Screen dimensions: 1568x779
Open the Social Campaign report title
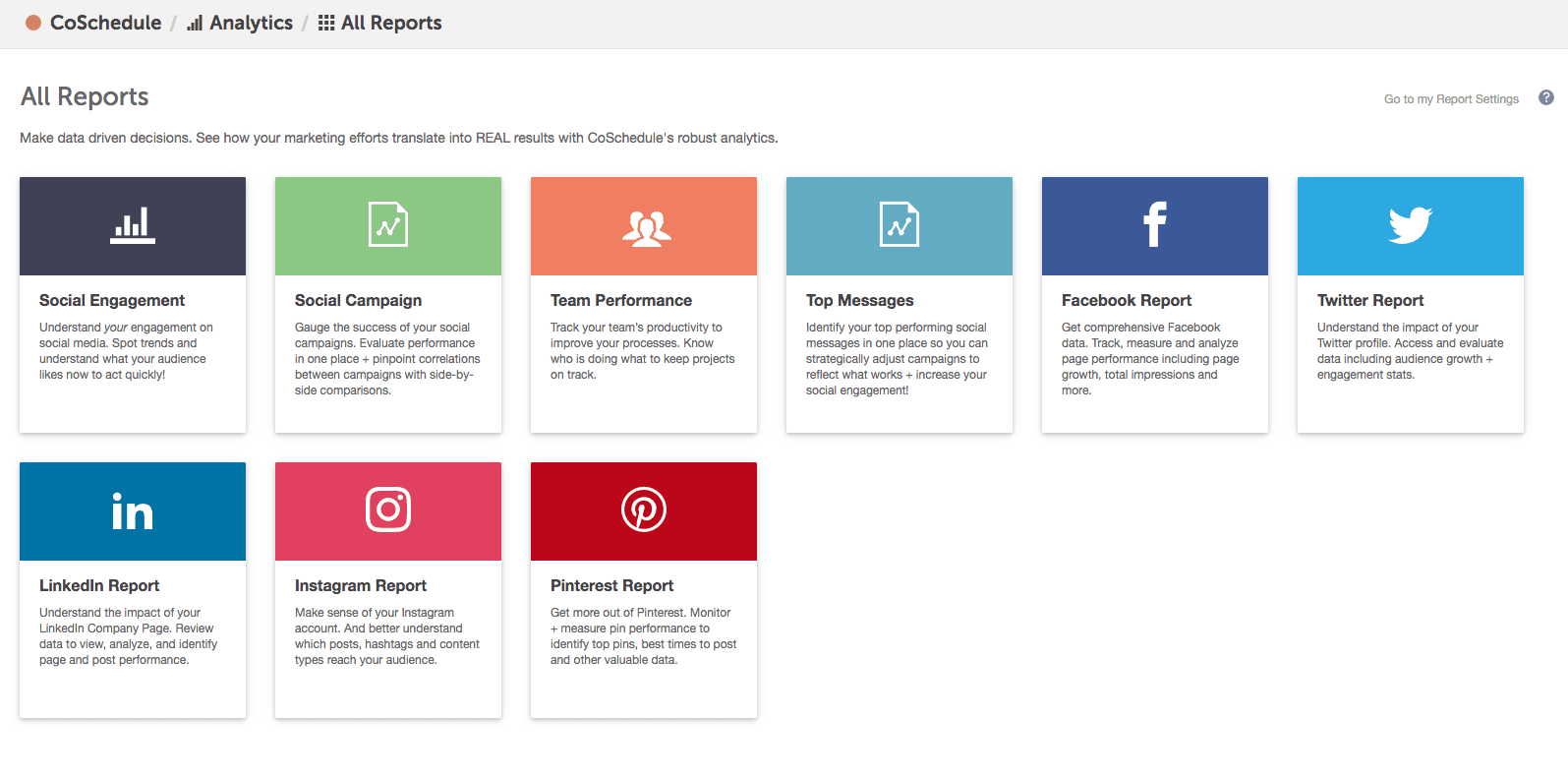pyautogui.click(x=358, y=300)
